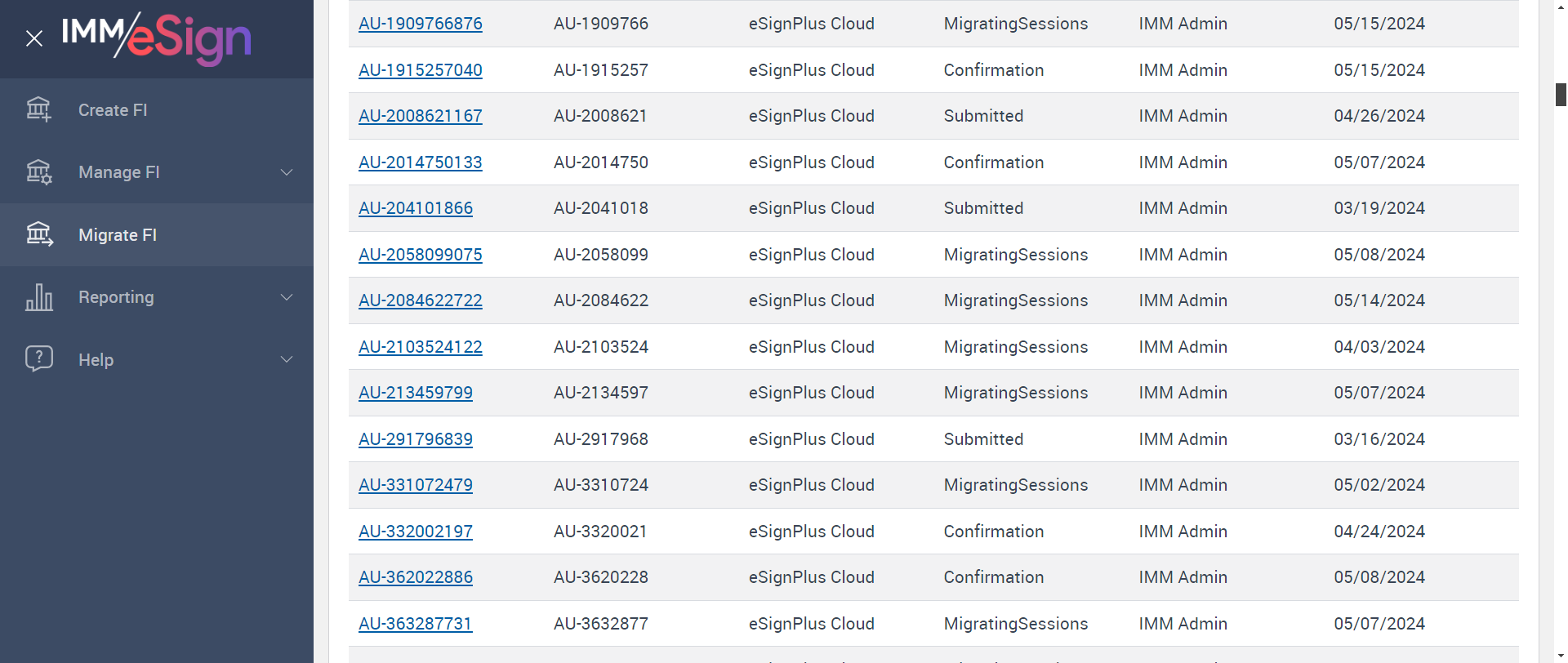Click the Migrate FI bank arrow icon
1568x663 pixels.
(38, 235)
